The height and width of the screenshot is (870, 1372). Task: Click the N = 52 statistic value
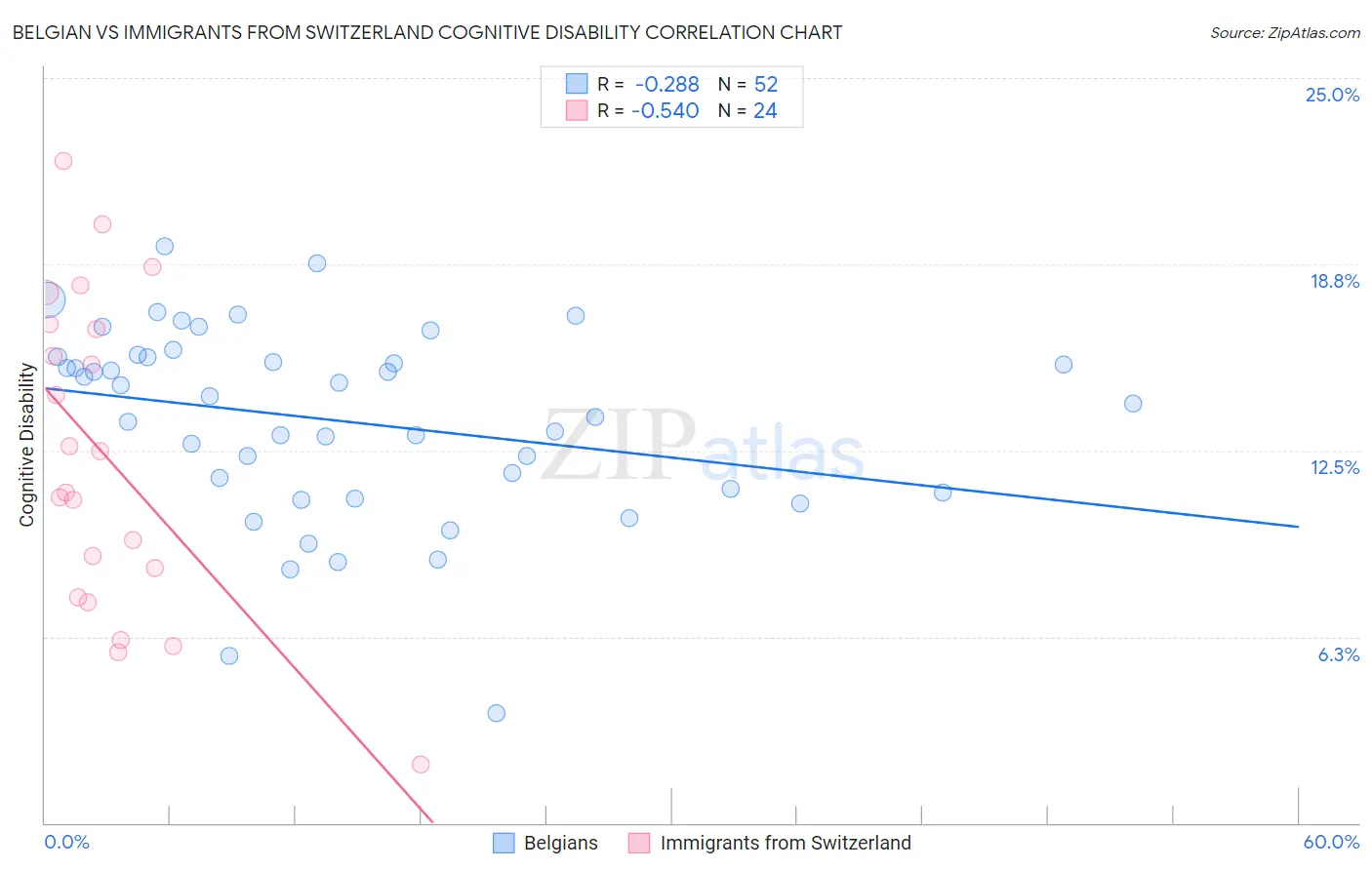click(748, 84)
